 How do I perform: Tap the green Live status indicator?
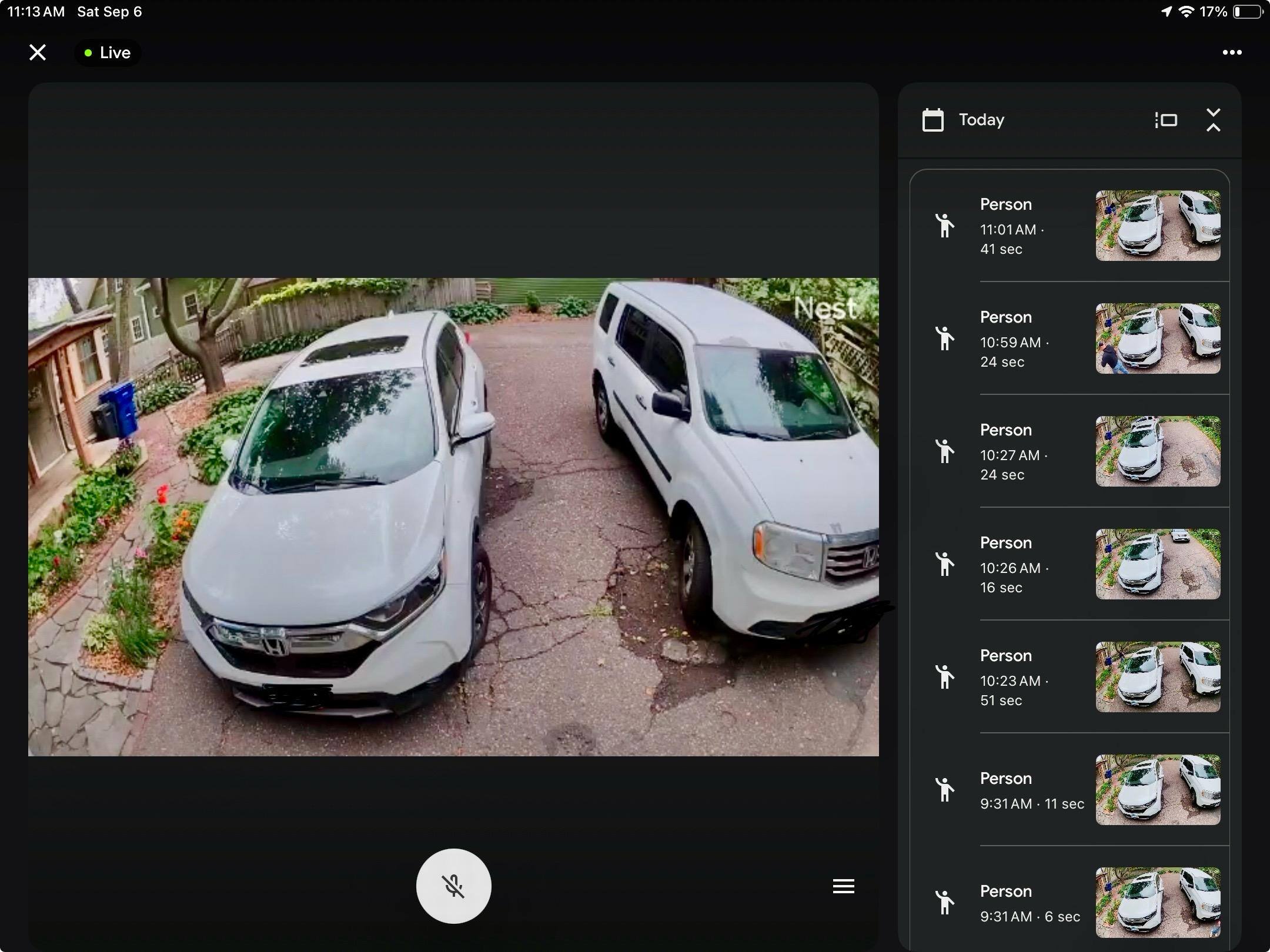[108, 53]
